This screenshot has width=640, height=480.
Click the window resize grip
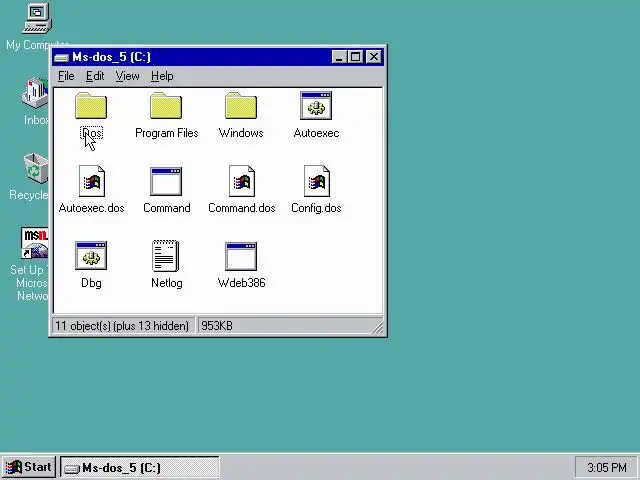(x=378, y=328)
